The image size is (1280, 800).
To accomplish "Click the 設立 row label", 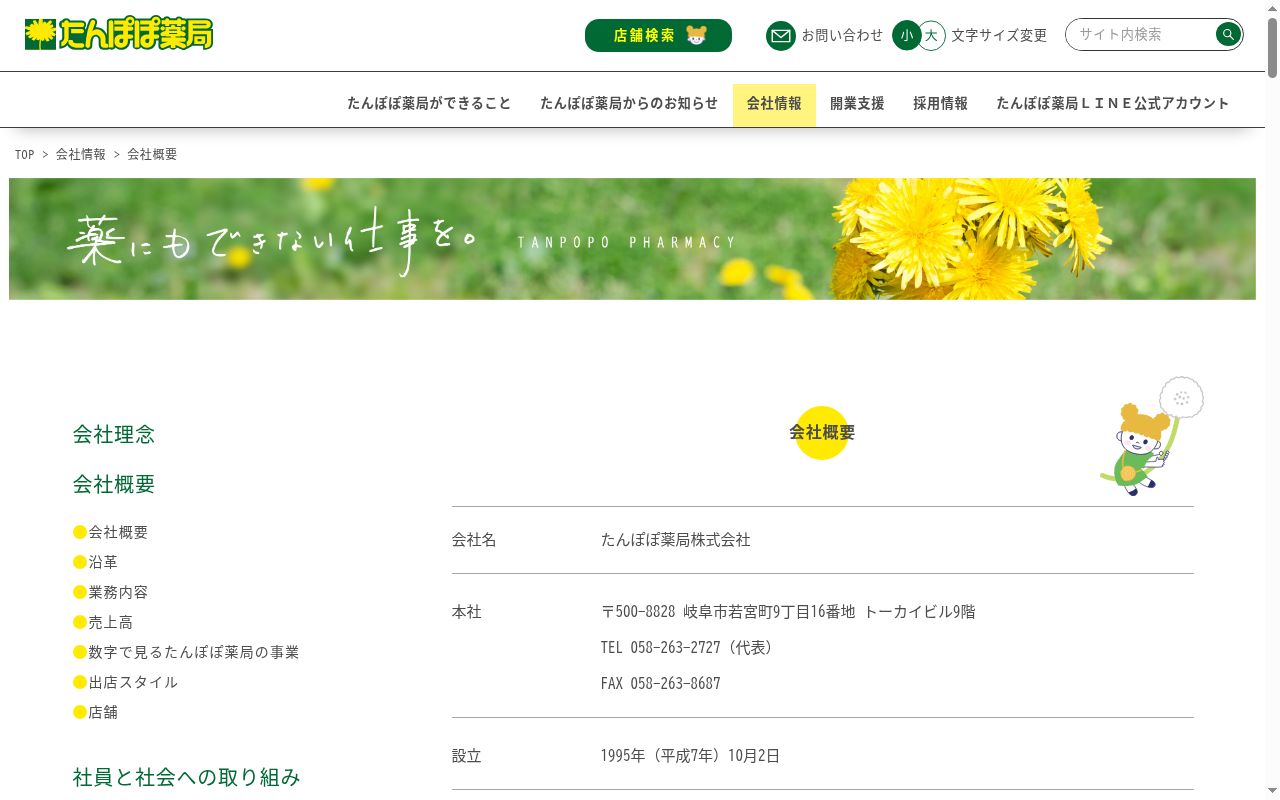I will (x=467, y=756).
